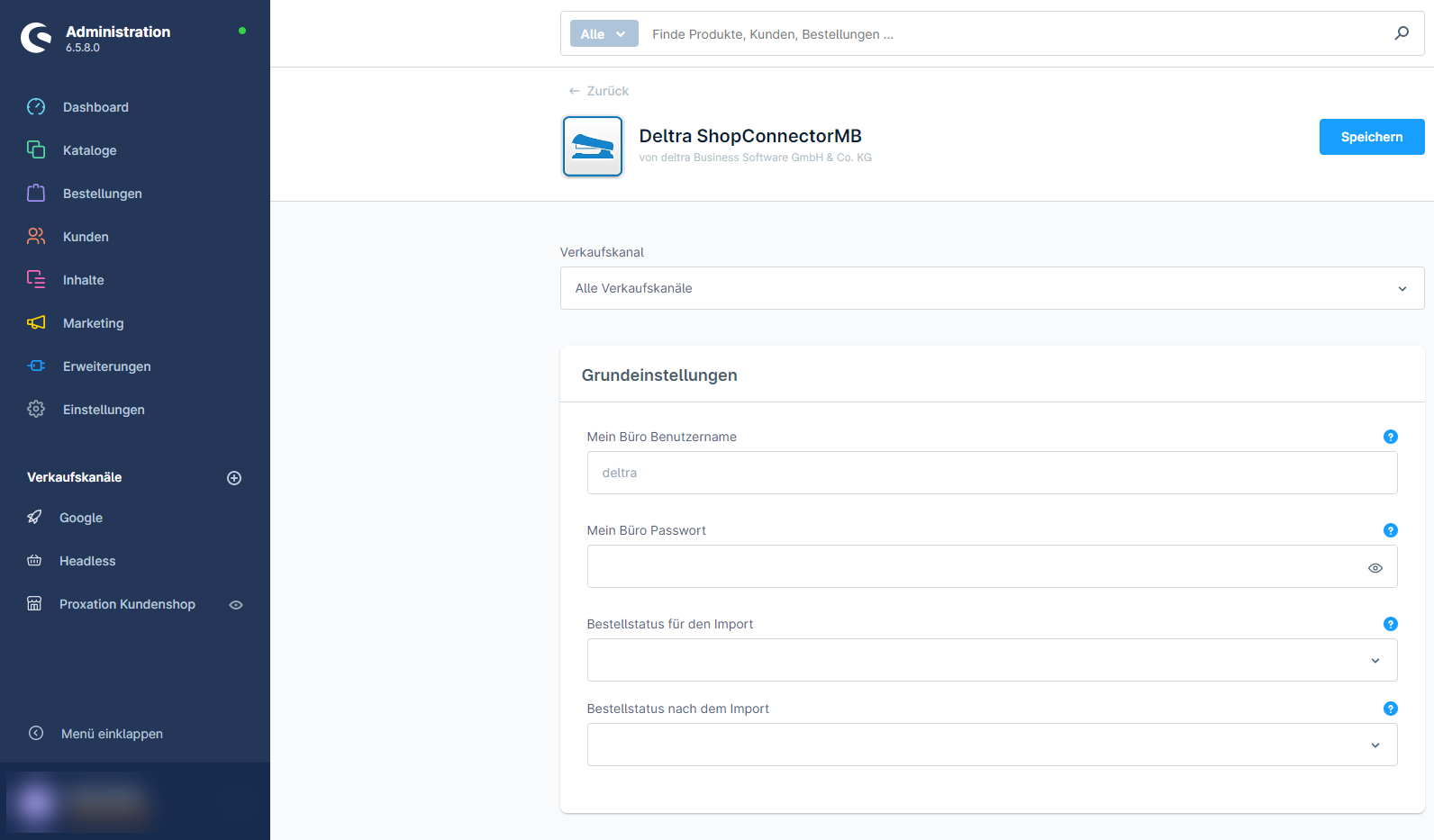Click the Proxation Kundenshop storefront icon

[34, 603]
